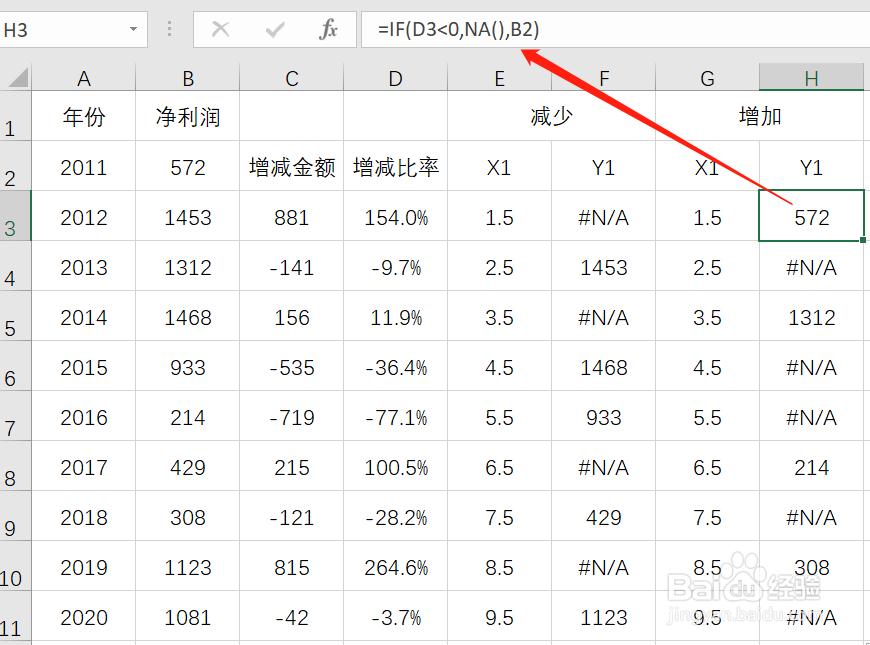
Task: Click selected cell H3 showing 572
Action: (x=811, y=217)
